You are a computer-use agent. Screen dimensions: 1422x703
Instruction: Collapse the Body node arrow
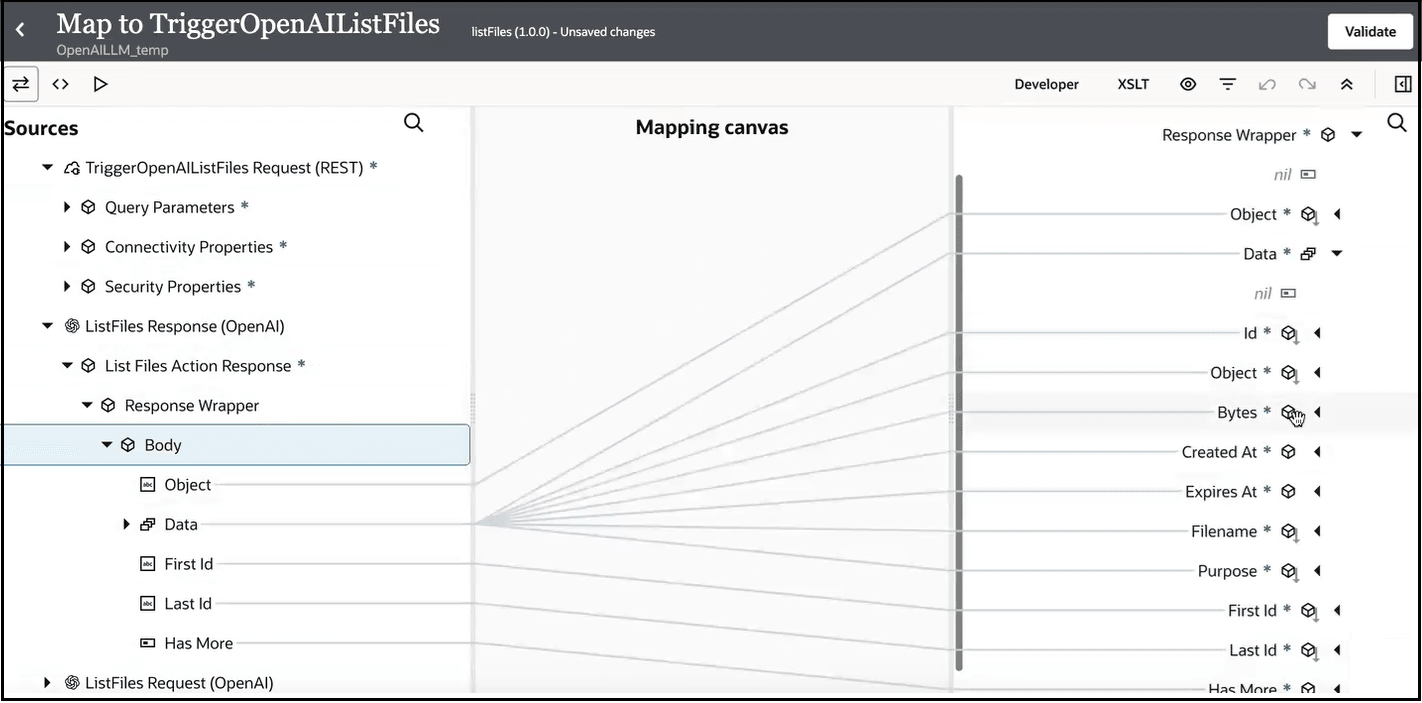tap(107, 445)
